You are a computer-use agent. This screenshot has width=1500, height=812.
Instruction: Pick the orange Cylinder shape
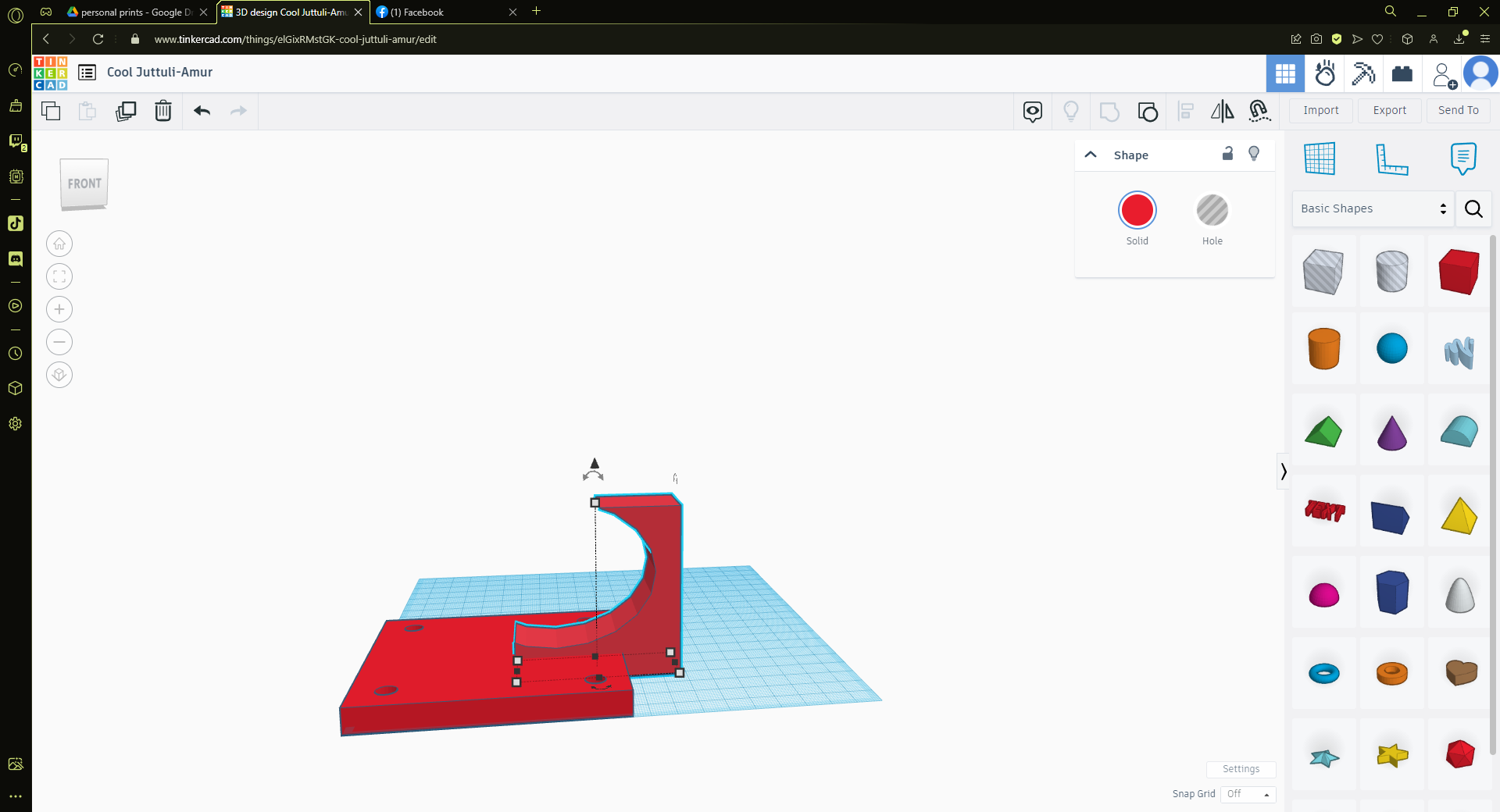click(1323, 348)
